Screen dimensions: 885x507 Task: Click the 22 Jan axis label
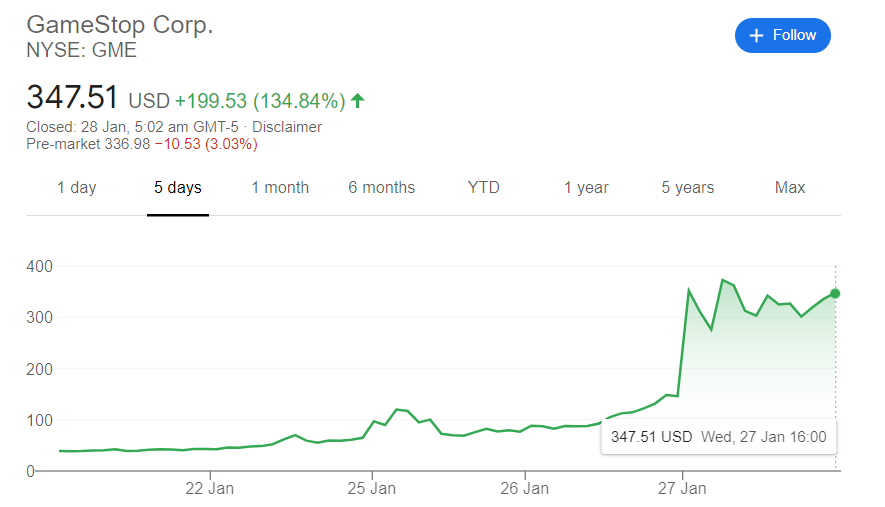[x=210, y=489]
